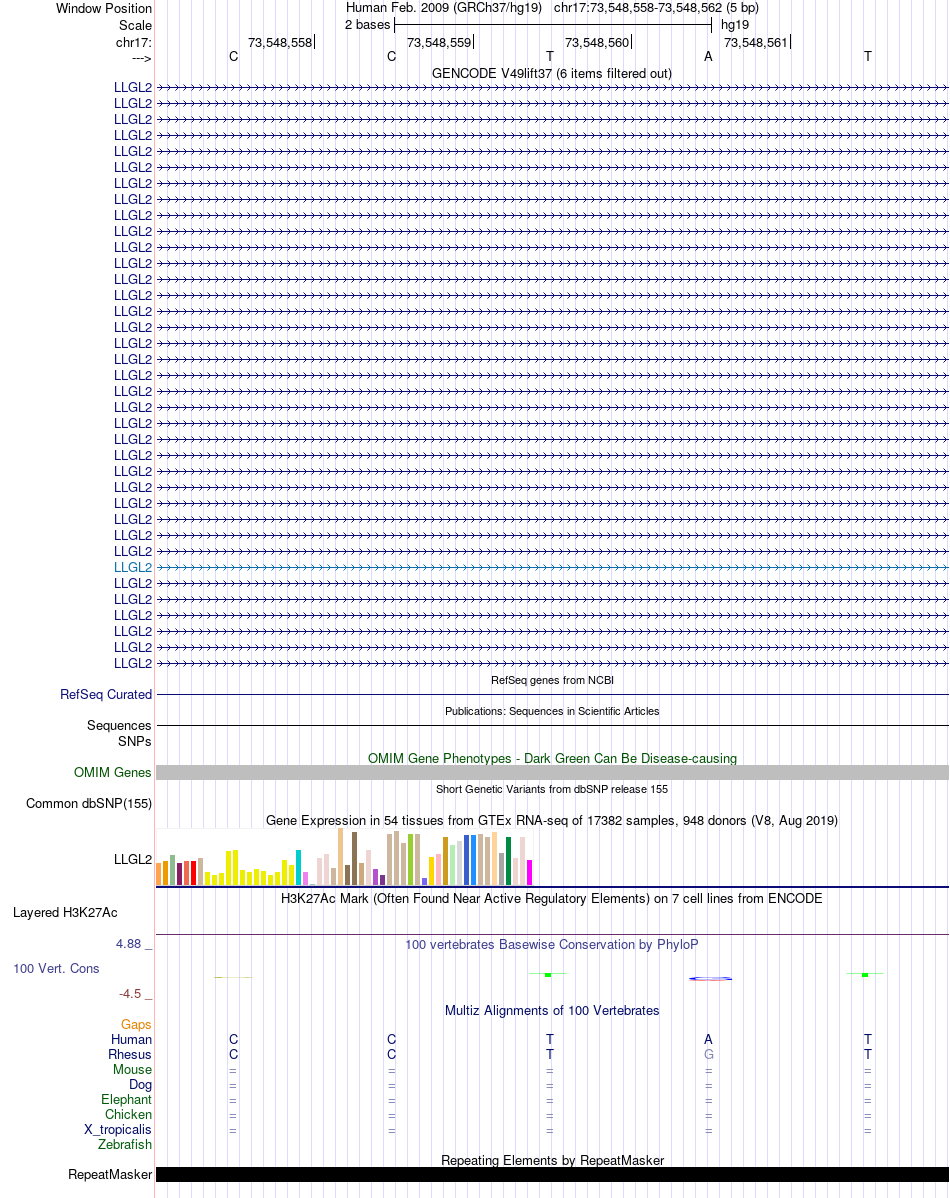Image resolution: width=950 pixels, height=1198 pixels.
Task: Open the OMIM Gene Phenotypes track title
Action: (x=552, y=758)
